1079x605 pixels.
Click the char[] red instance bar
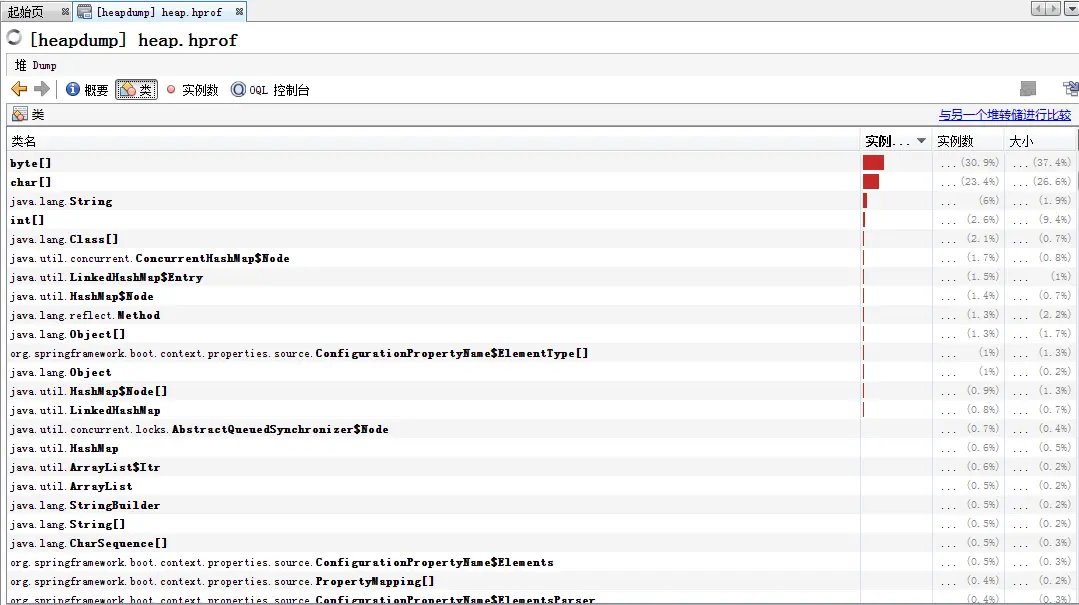(x=870, y=181)
